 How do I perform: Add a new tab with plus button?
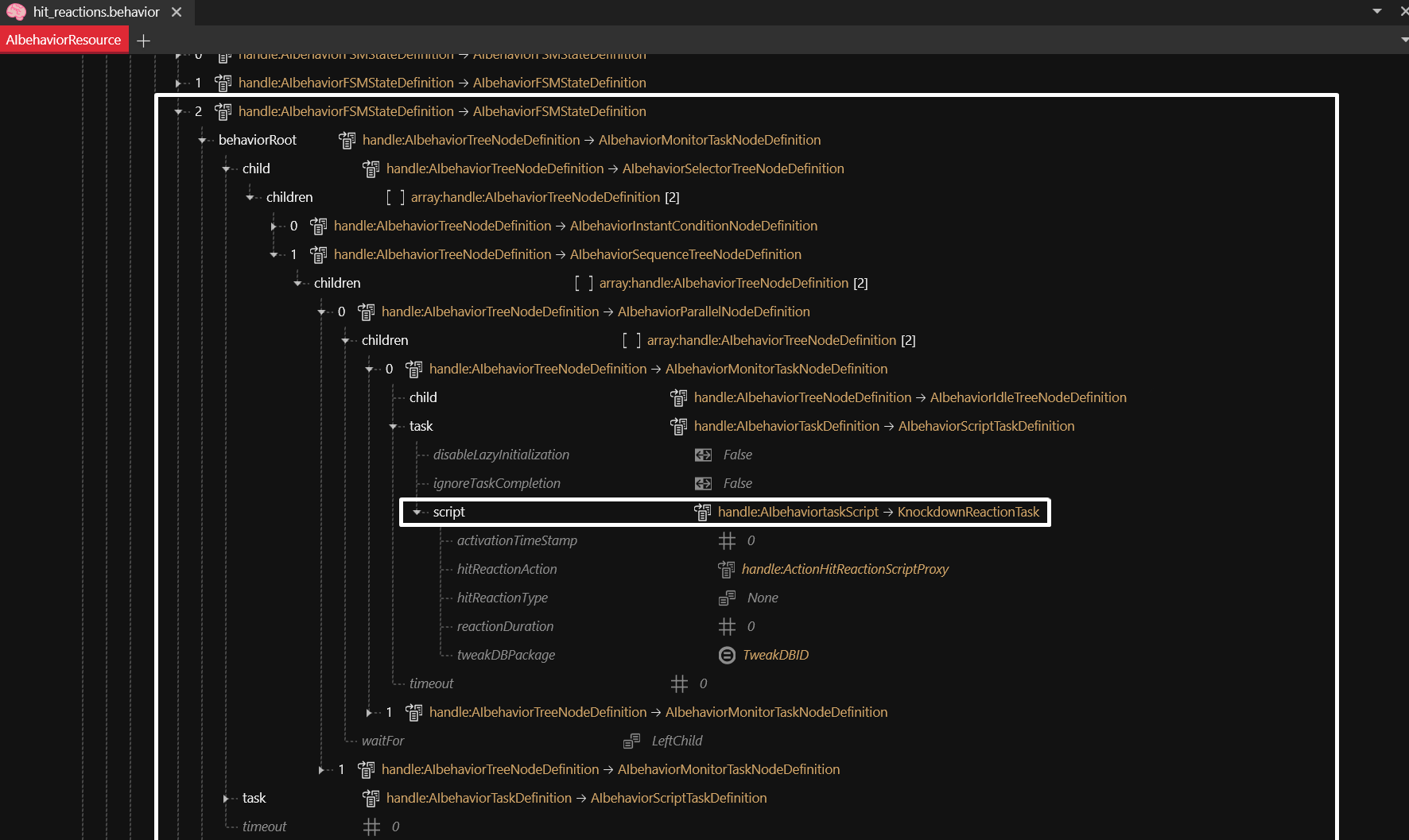tap(143, 41)
